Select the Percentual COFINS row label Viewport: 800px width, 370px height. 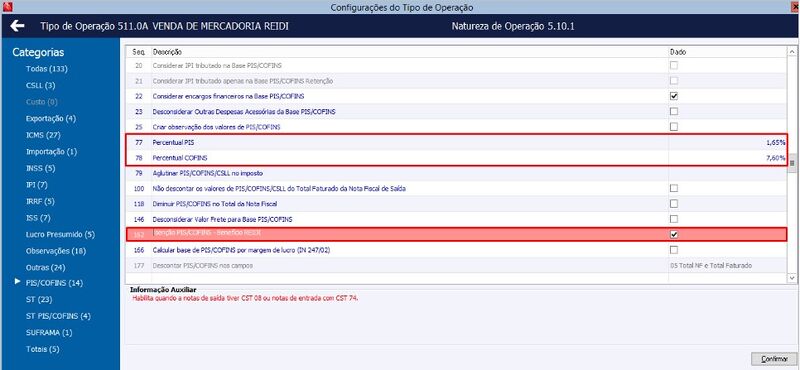(180, 158)
